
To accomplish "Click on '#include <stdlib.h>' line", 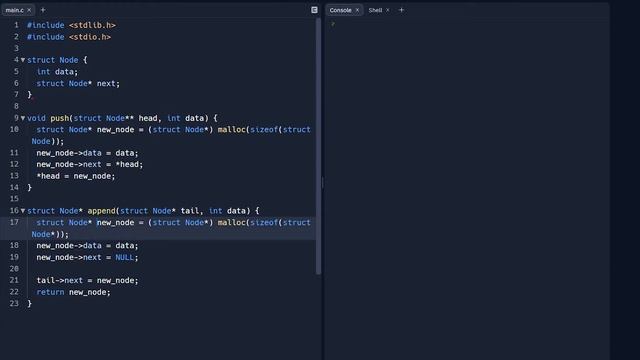I will coord(71,25).
